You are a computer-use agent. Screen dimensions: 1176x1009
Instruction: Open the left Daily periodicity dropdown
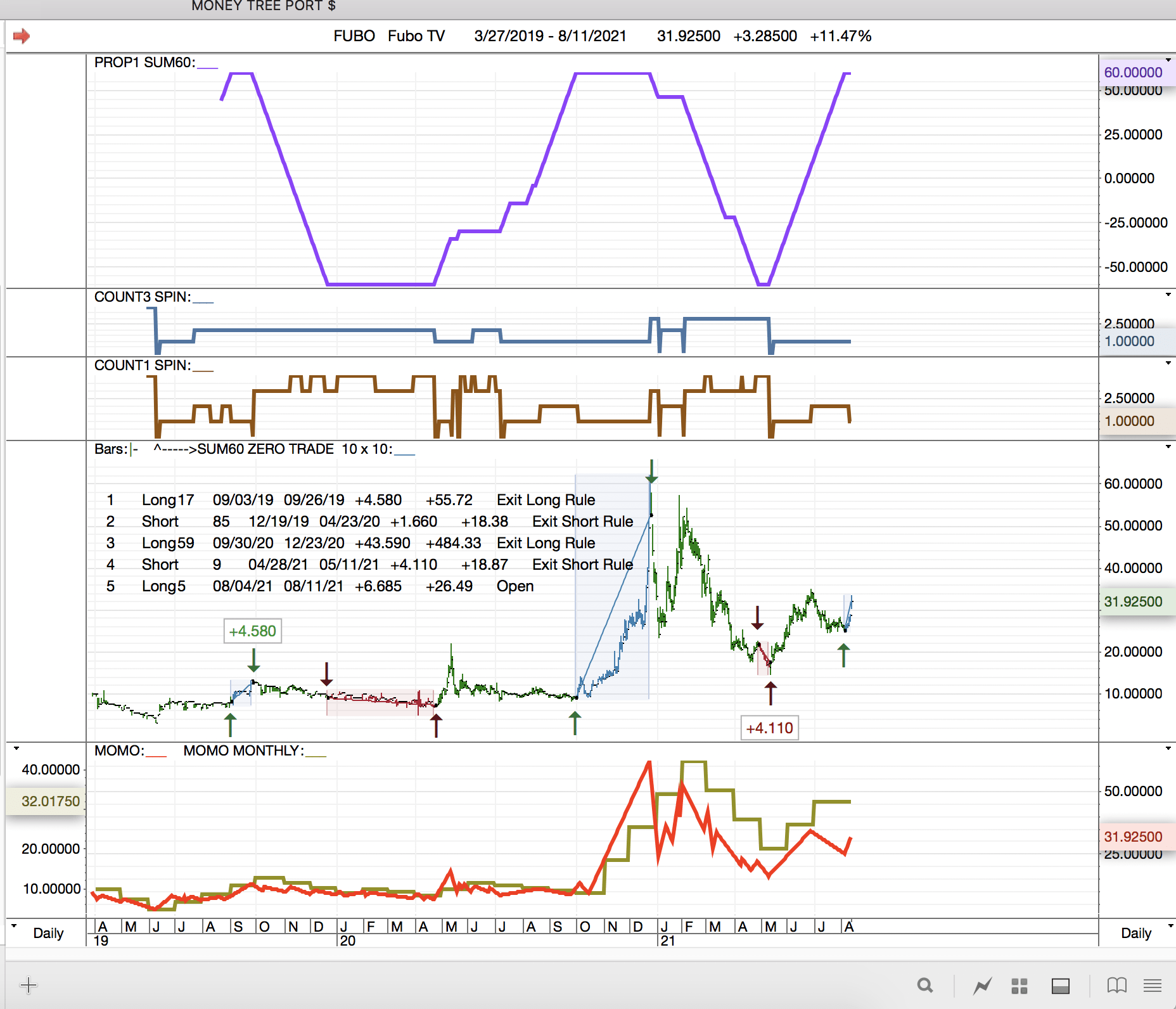(x=15, y=926)
